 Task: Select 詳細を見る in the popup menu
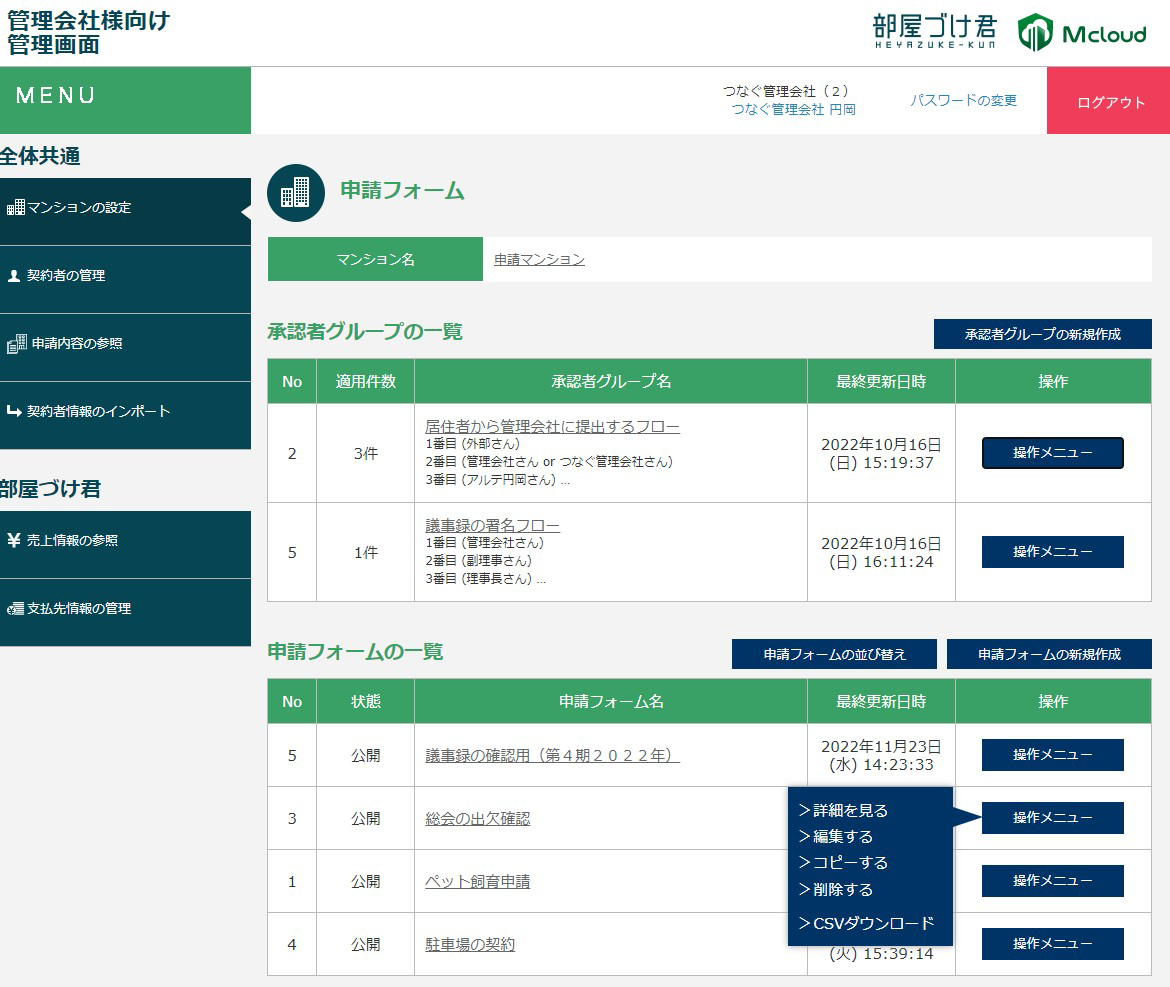tap(843, 811)
